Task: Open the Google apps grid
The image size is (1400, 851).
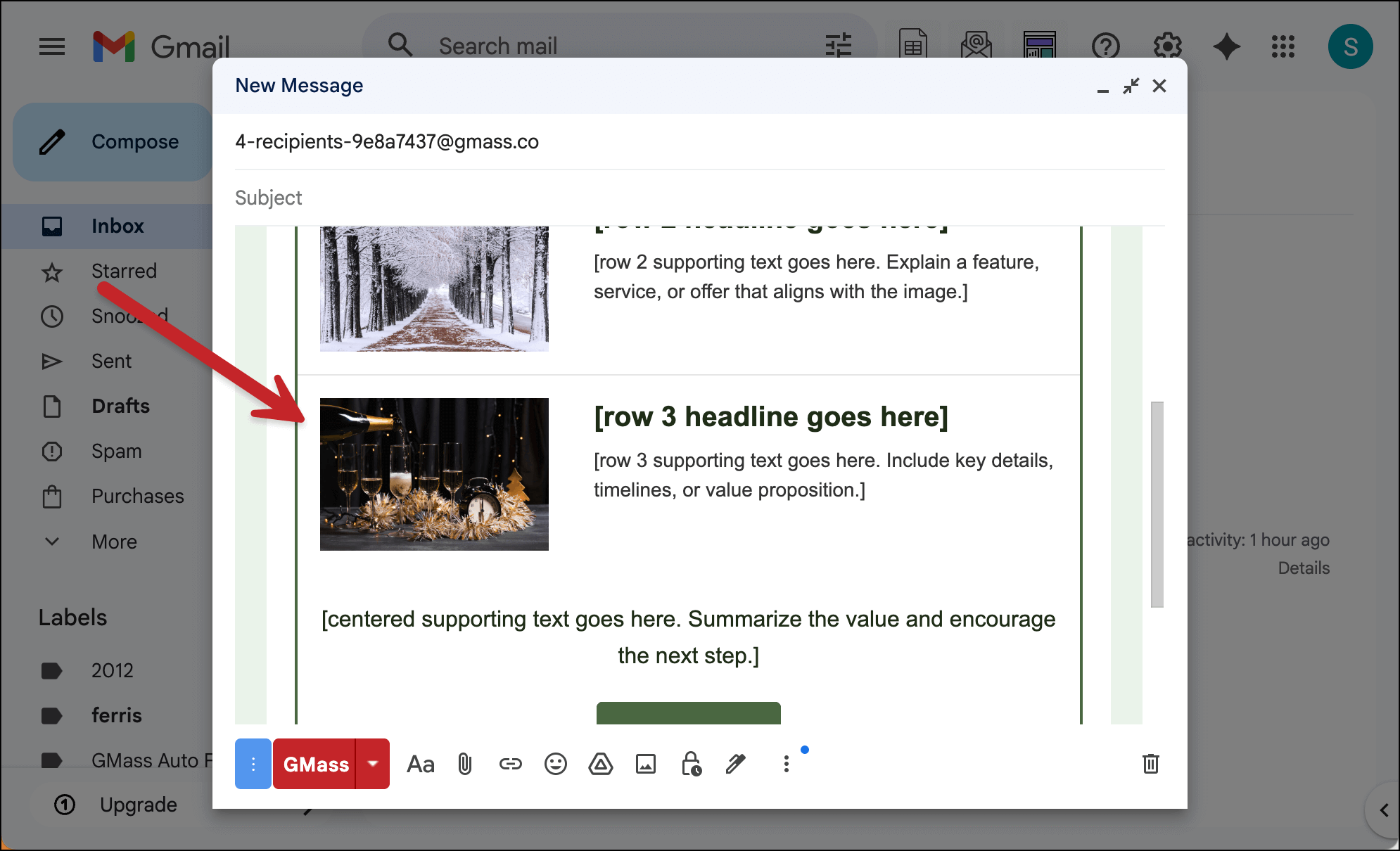Action: tap(1283, 46)
